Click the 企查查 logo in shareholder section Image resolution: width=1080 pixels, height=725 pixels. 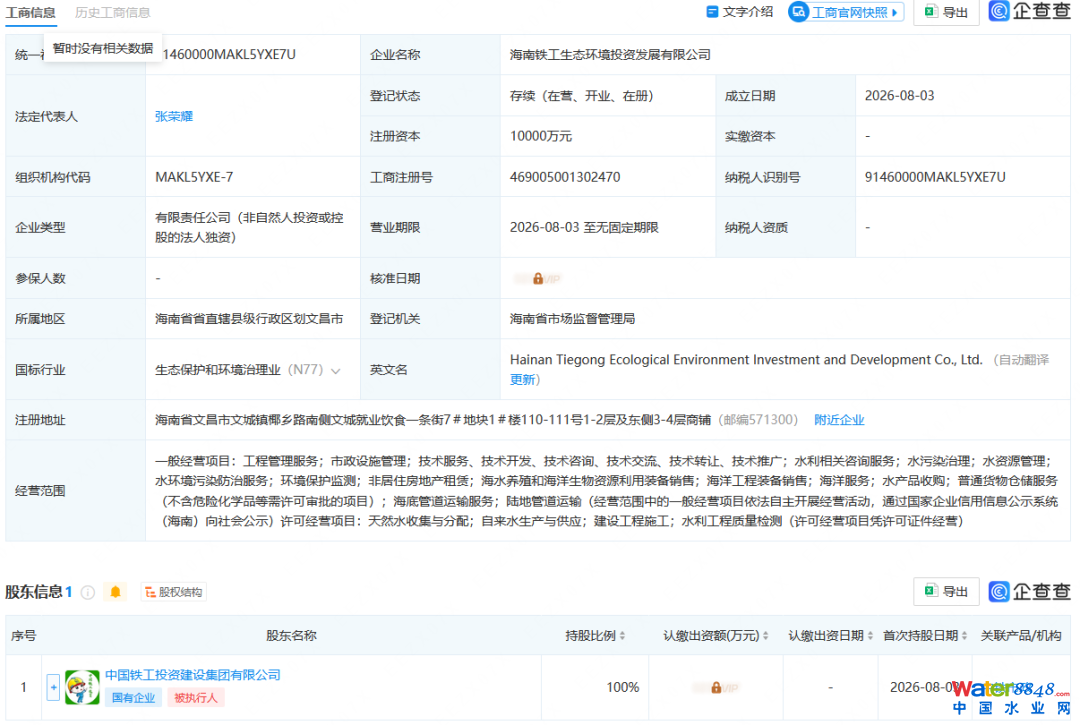click(x=1030, y=591)
